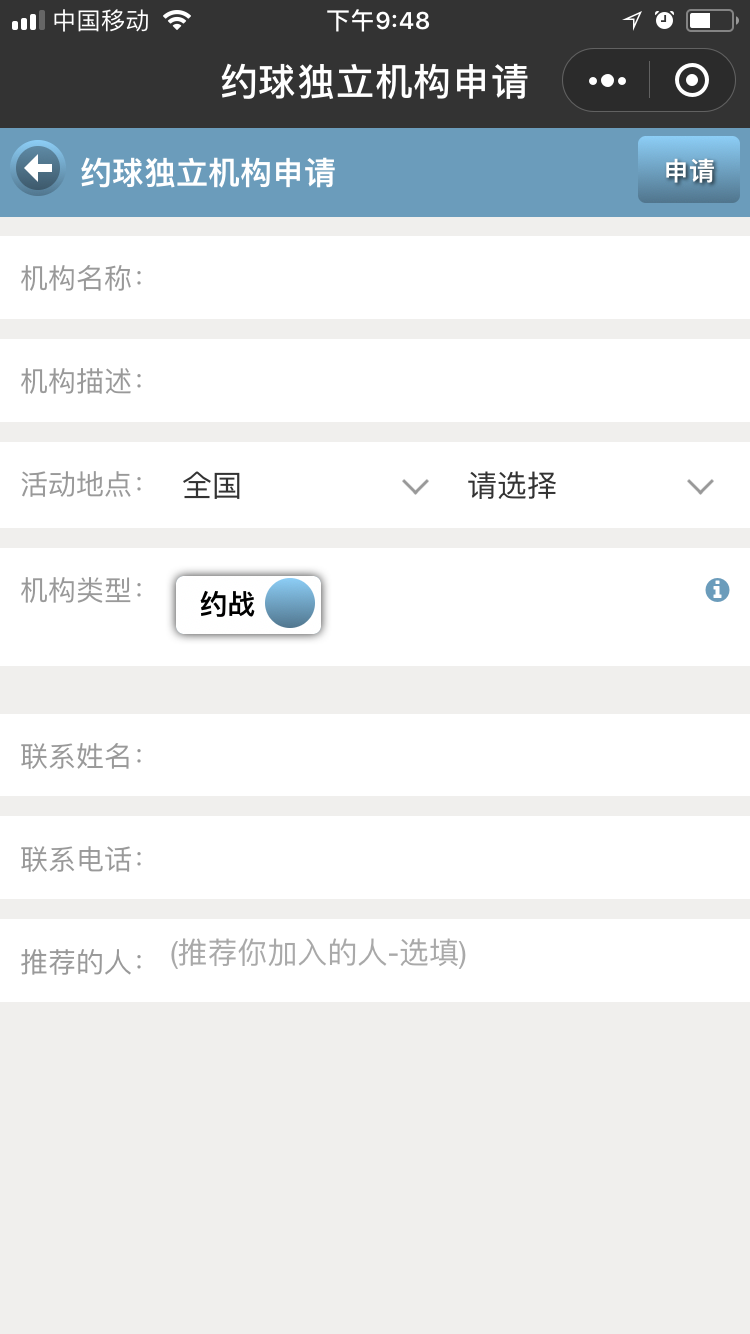750x1334 pixels.
Task: Submit with the 申请 button
Action: (689, 170)
